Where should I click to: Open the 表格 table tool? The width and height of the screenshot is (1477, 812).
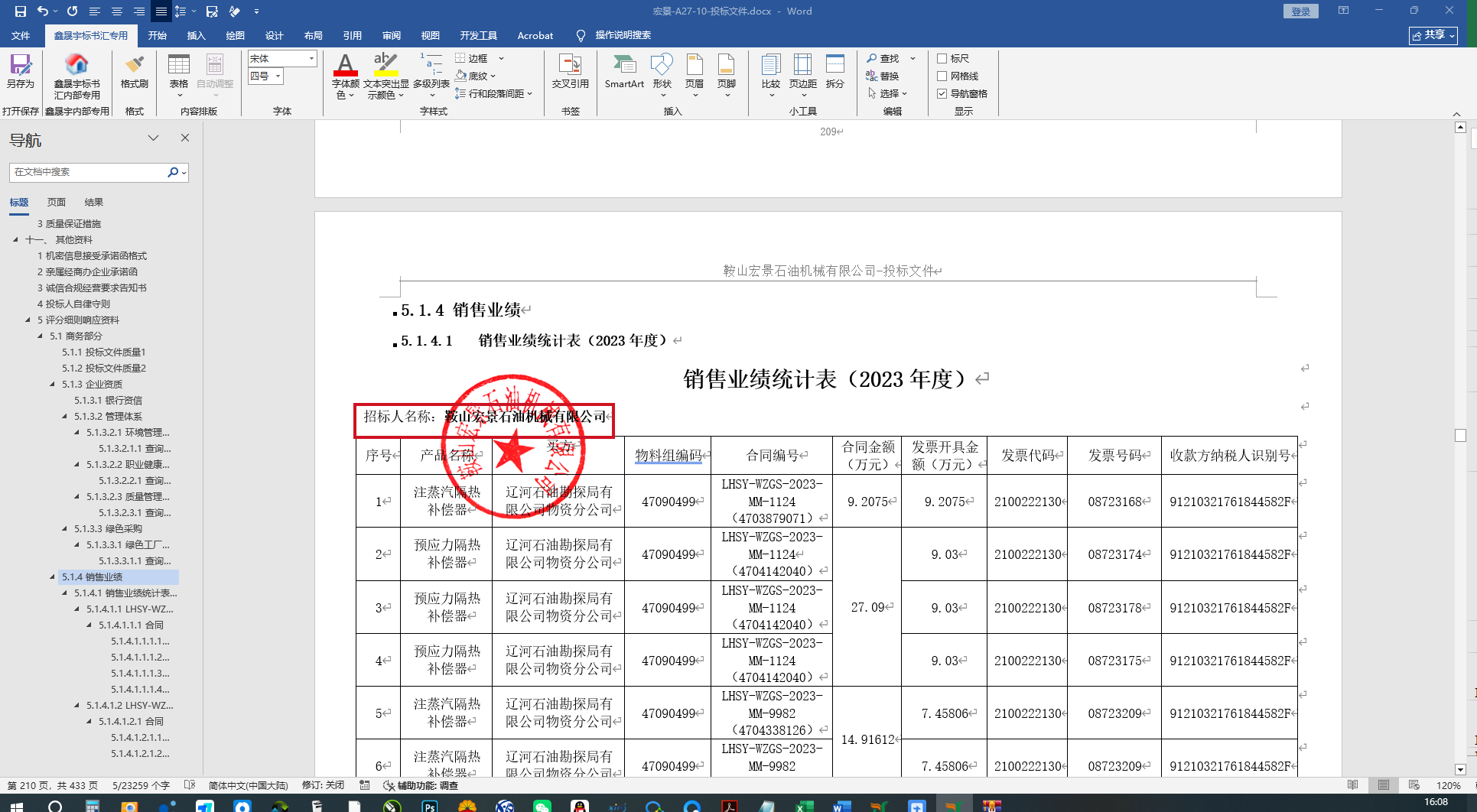click(x=179, y=70)
